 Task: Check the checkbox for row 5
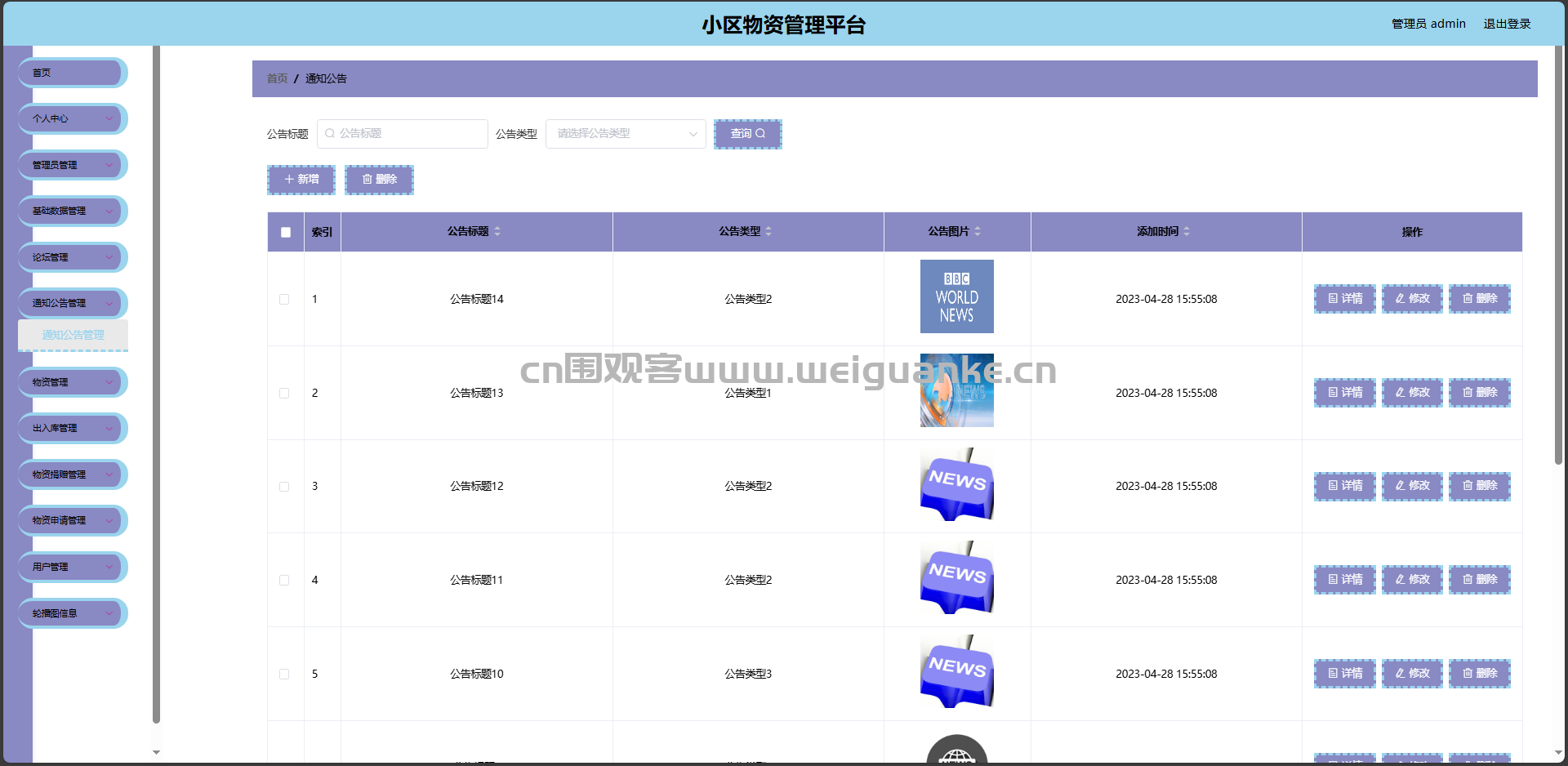tap(284, 675)
